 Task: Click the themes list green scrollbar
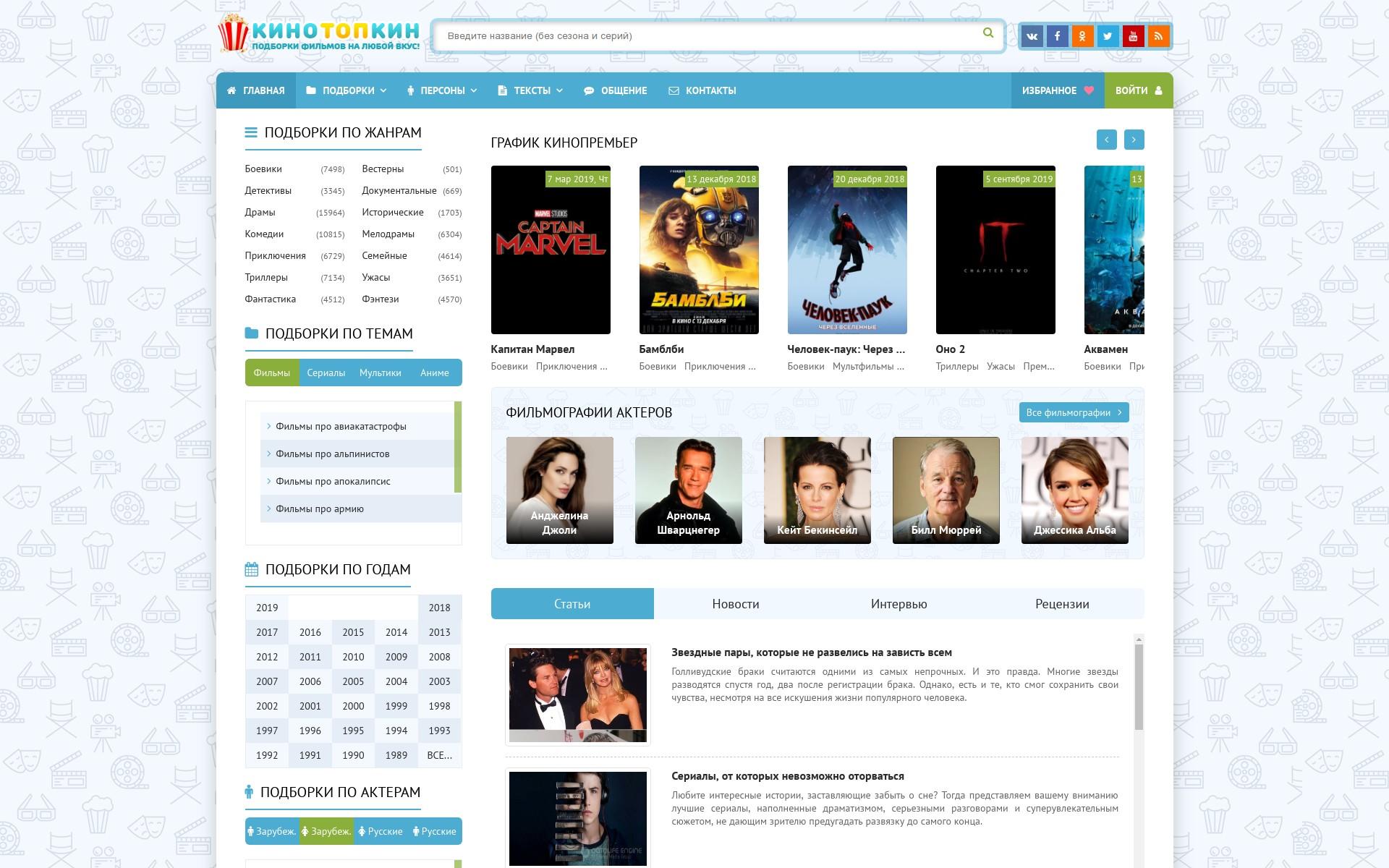(458, 447)
